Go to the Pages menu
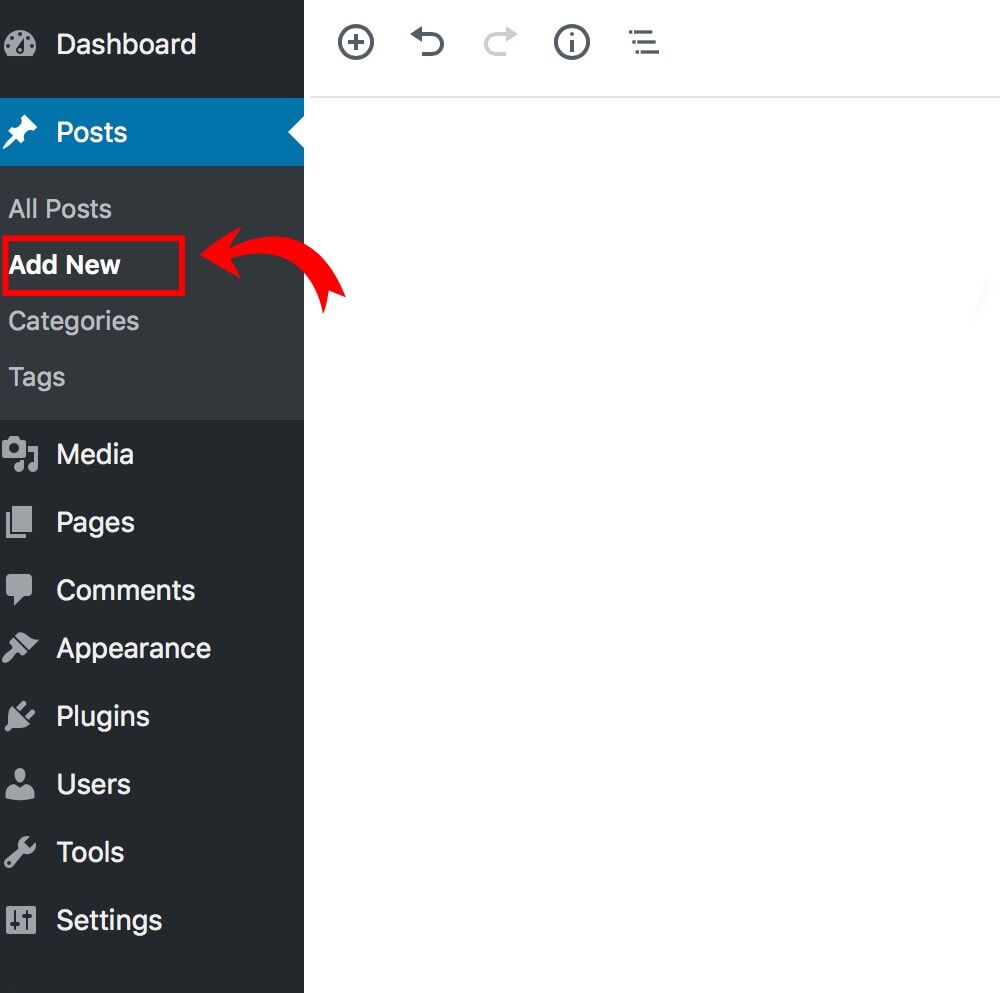Screen dimensions: 1000x993 pyautogui.click(x=95, y=522)
